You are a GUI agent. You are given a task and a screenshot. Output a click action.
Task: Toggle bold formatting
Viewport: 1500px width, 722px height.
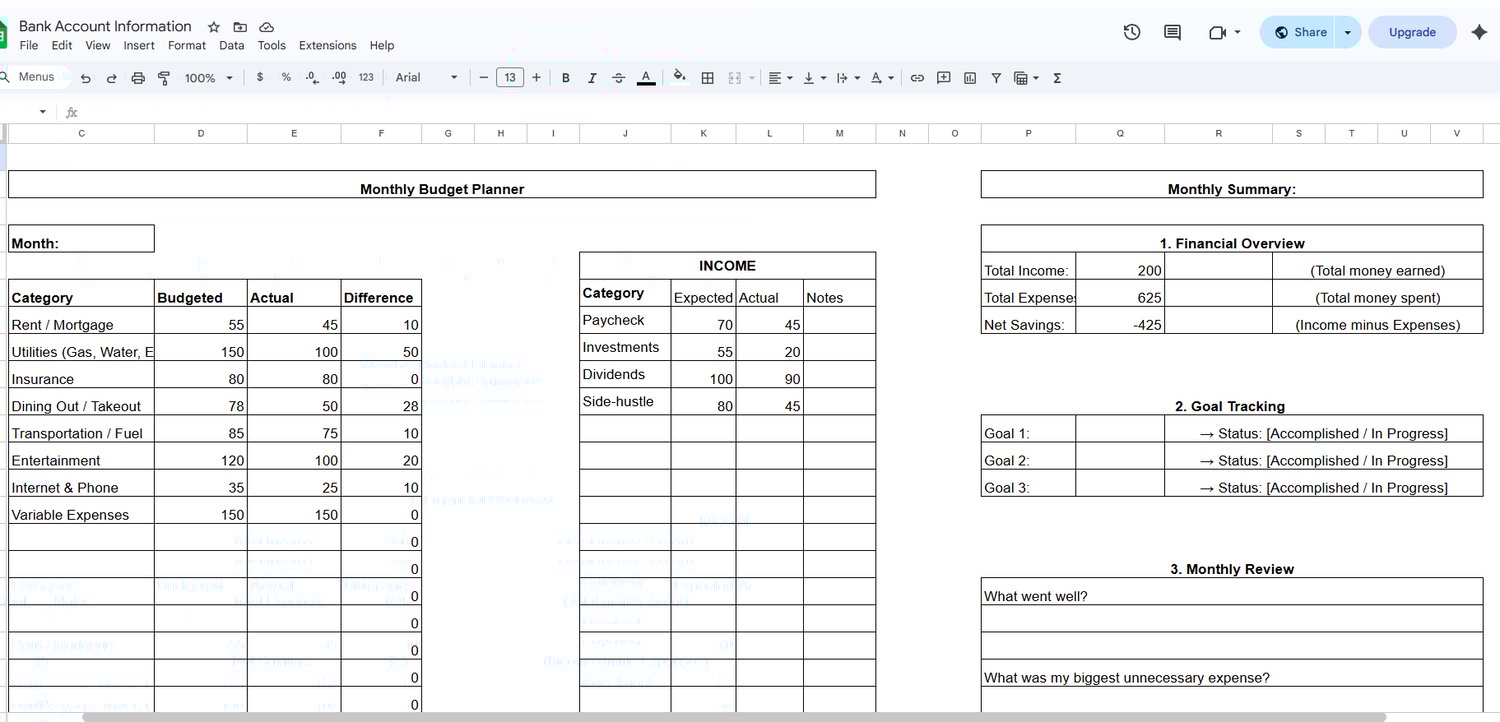565,77
